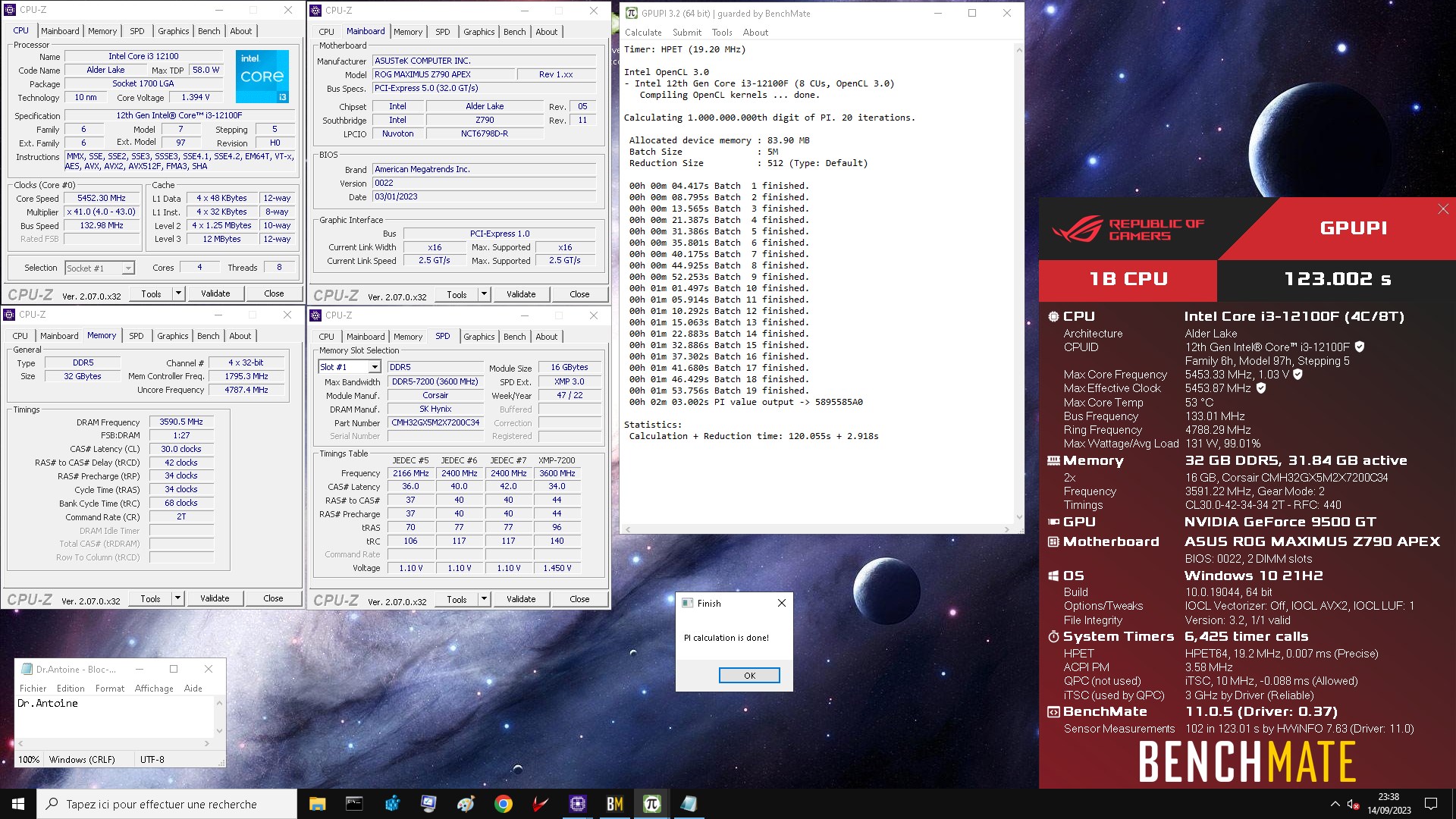Click the System Timers clock icon in BenchMate

click(1053, 637)
